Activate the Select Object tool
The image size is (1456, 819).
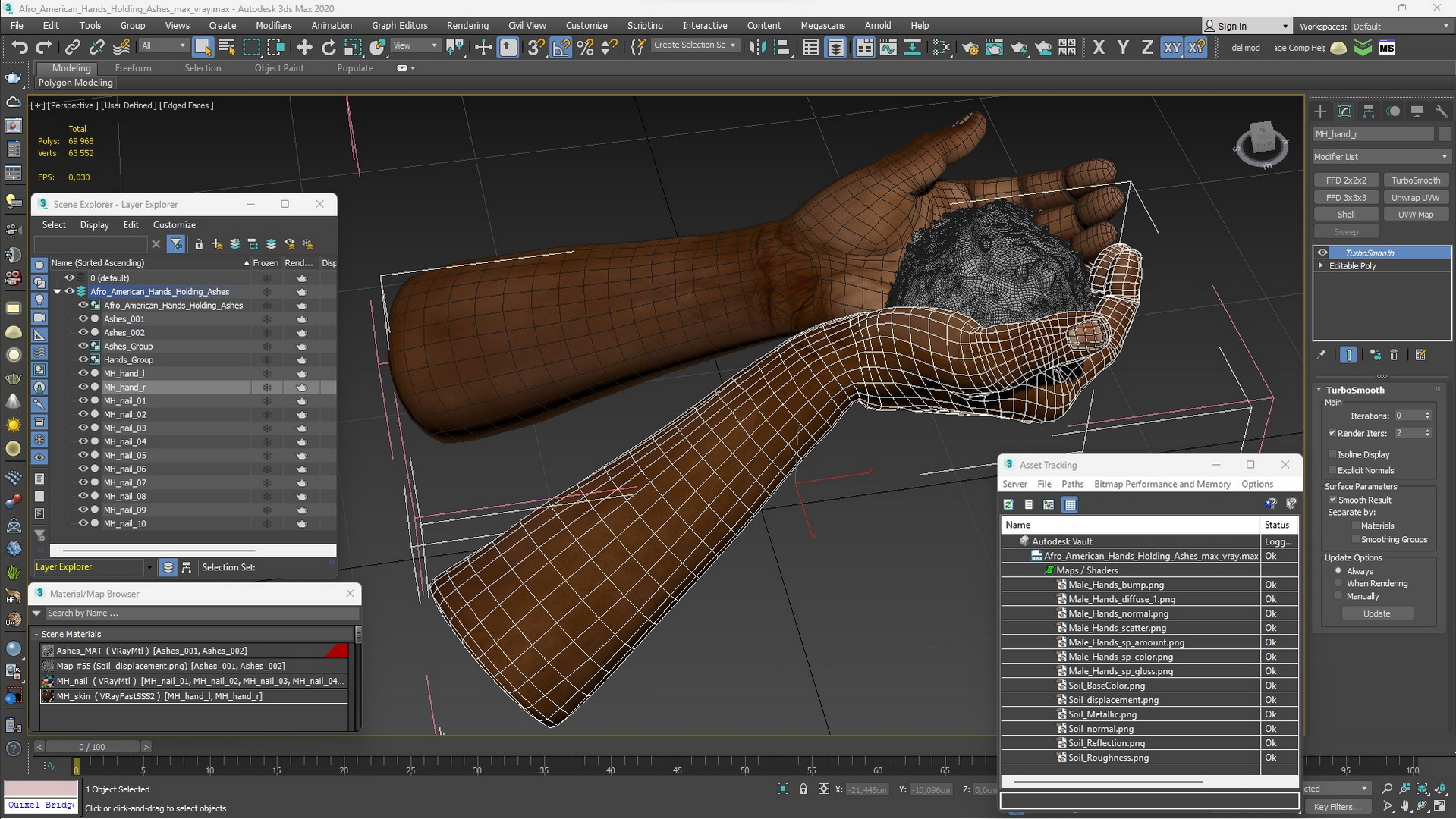click(203, 47)
